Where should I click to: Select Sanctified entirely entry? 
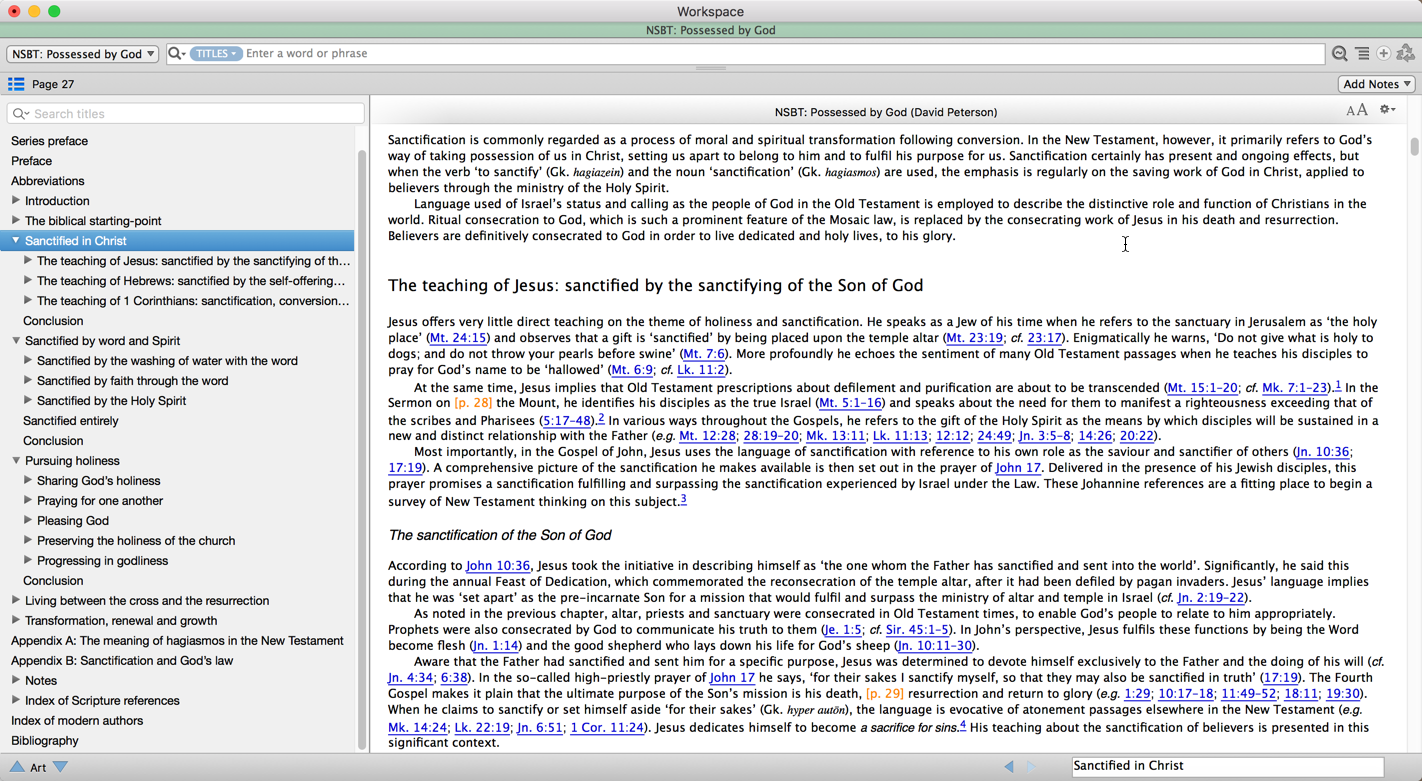point(70,421)
